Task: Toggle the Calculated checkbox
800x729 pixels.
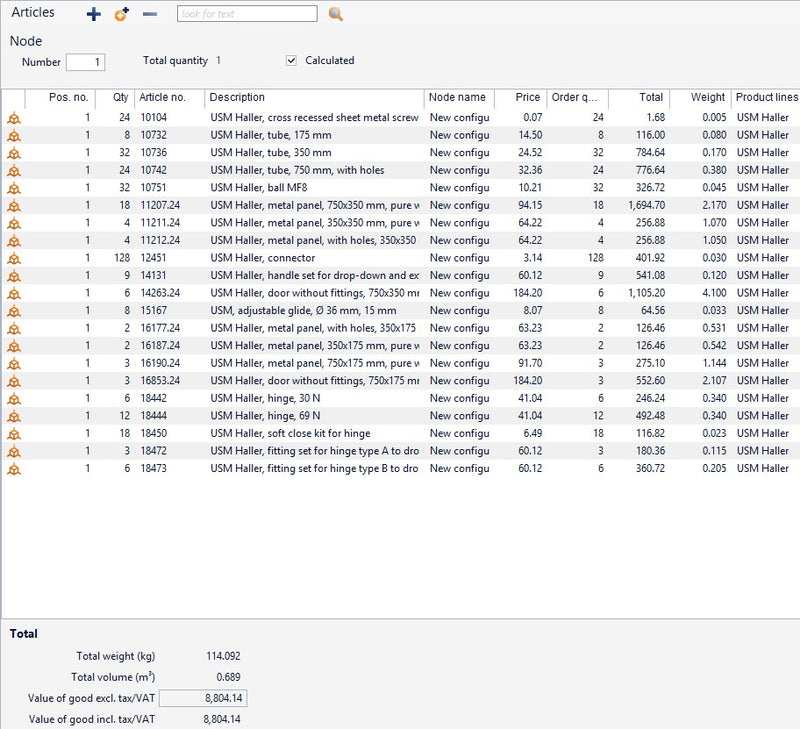Action: coord(291,61)
